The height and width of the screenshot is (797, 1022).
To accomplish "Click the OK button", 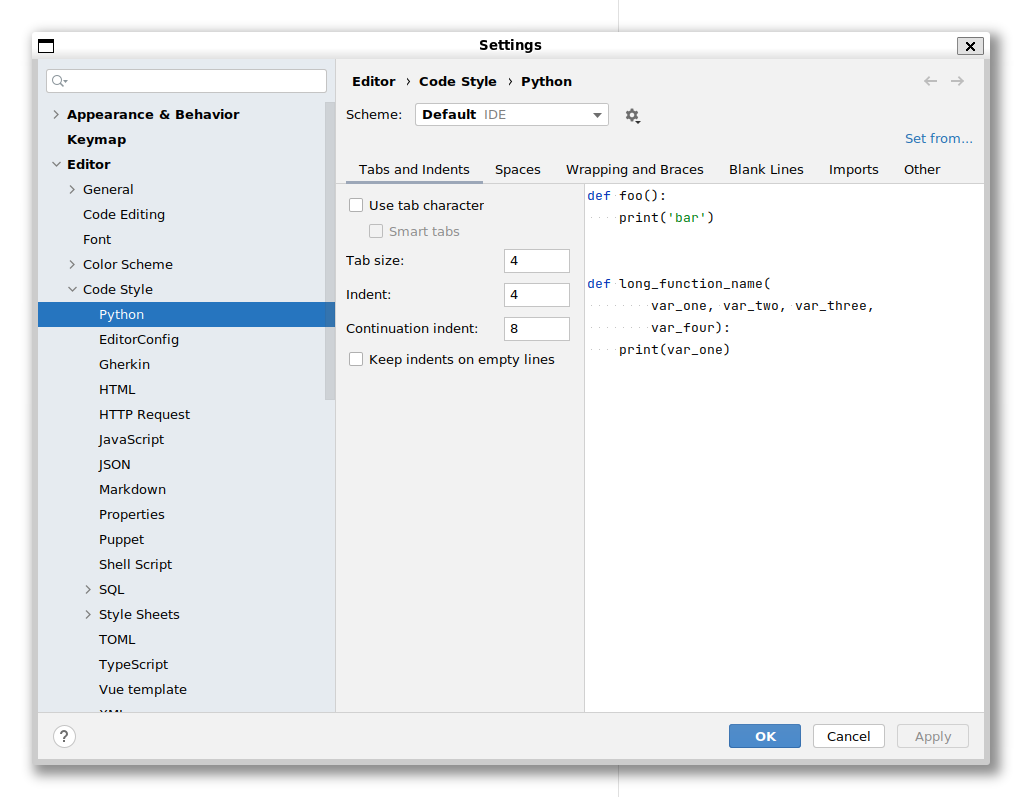I will [x=765, y=736].
